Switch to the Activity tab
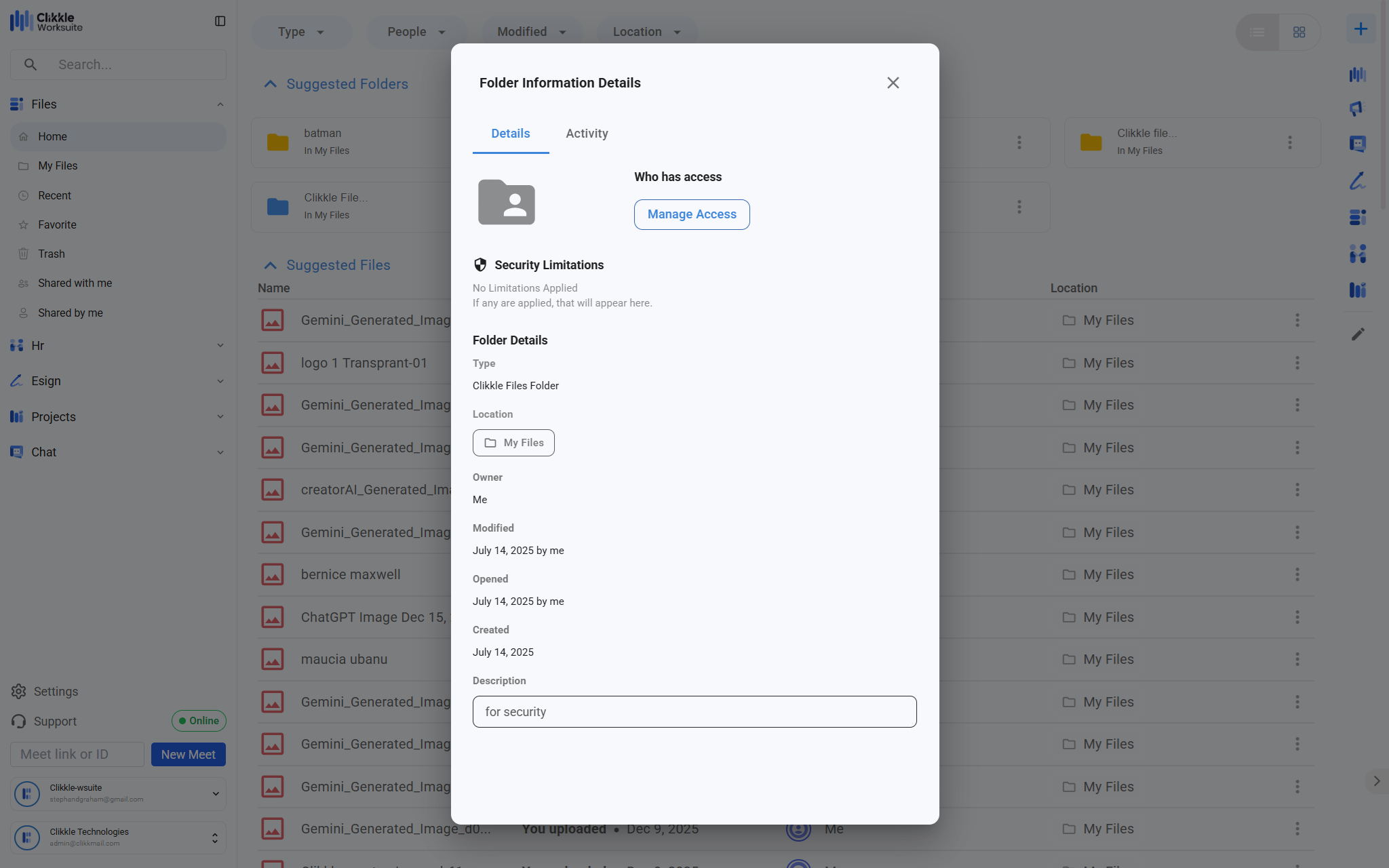 click(x=587, y=134)
